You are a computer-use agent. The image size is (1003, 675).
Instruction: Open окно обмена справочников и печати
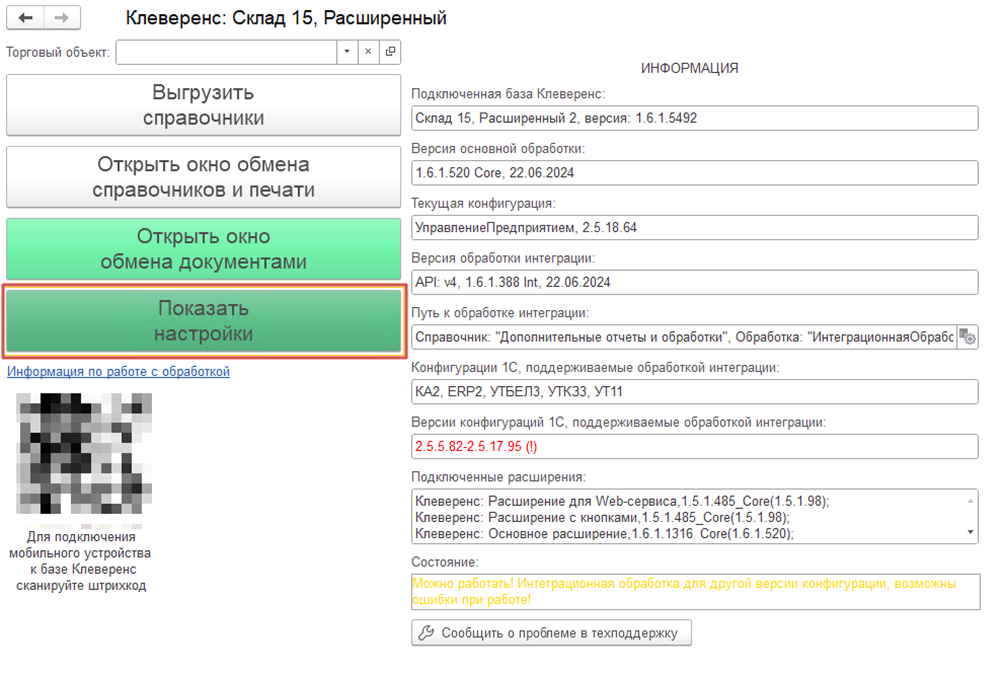[x=203, y=177]
